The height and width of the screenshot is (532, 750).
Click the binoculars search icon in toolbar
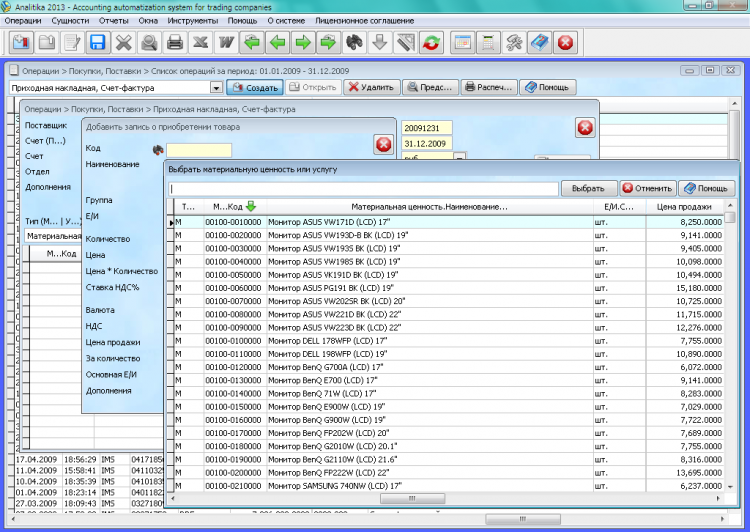pyautogui.click(x=354, y=43)
